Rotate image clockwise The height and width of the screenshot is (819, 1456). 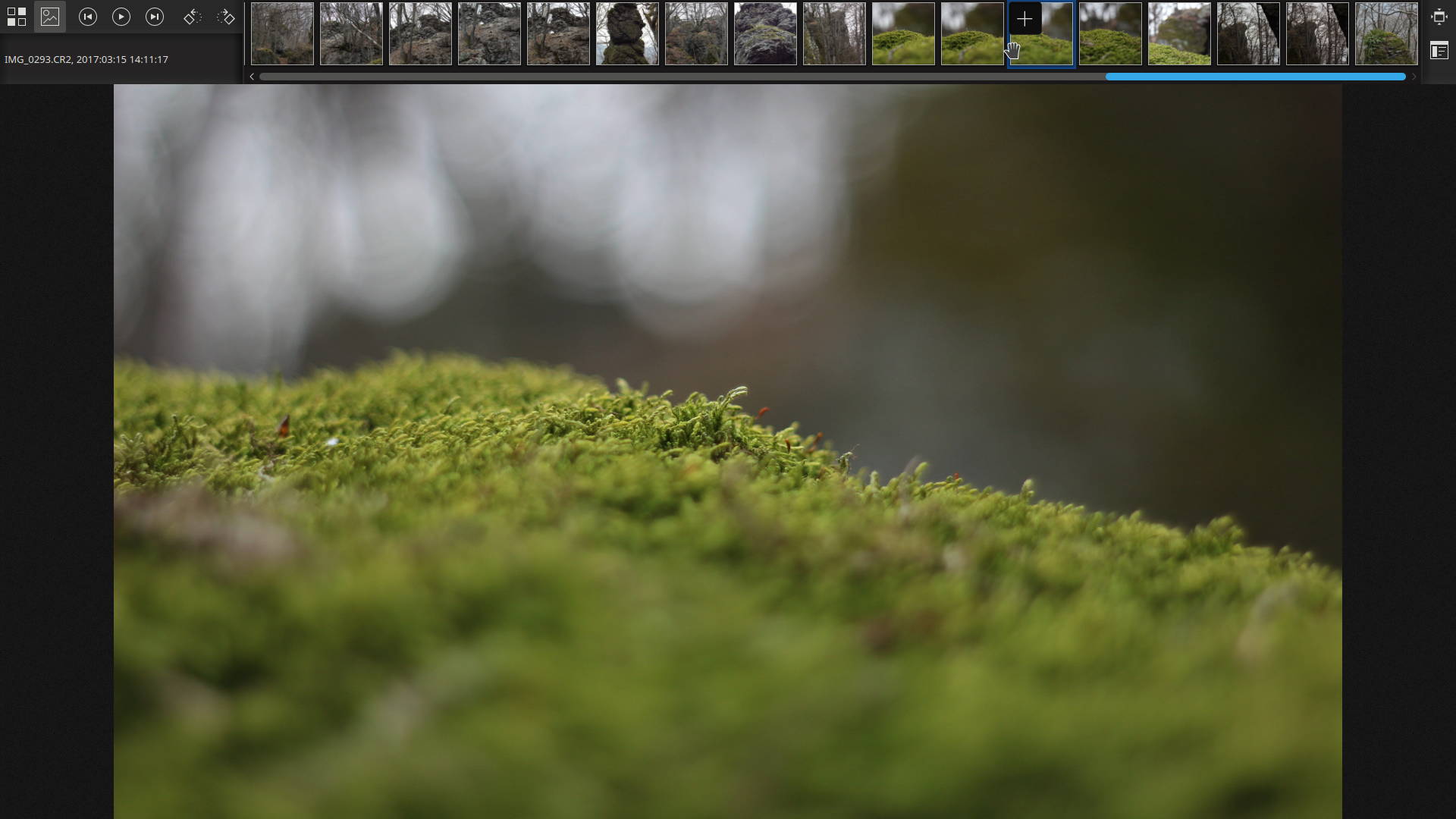point(226,17)
